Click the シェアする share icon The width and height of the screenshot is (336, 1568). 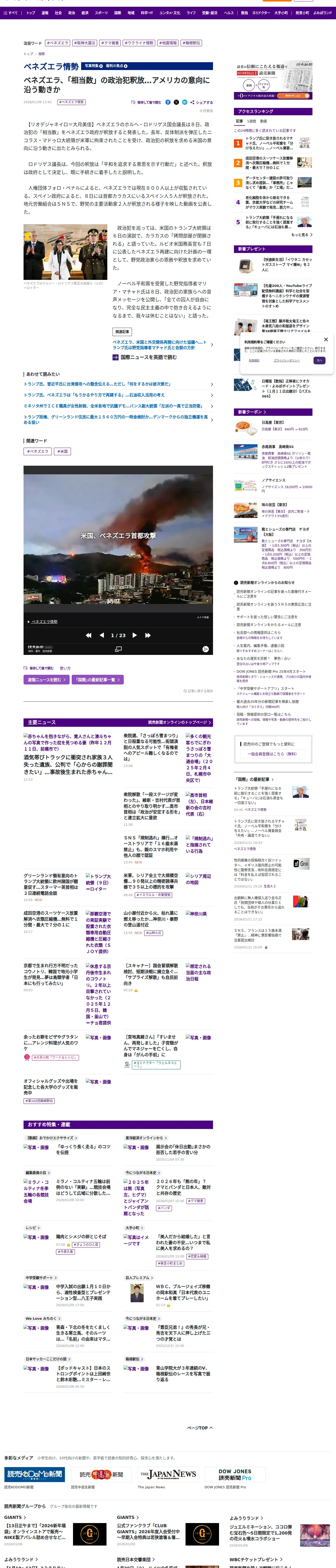click(192, 102)
